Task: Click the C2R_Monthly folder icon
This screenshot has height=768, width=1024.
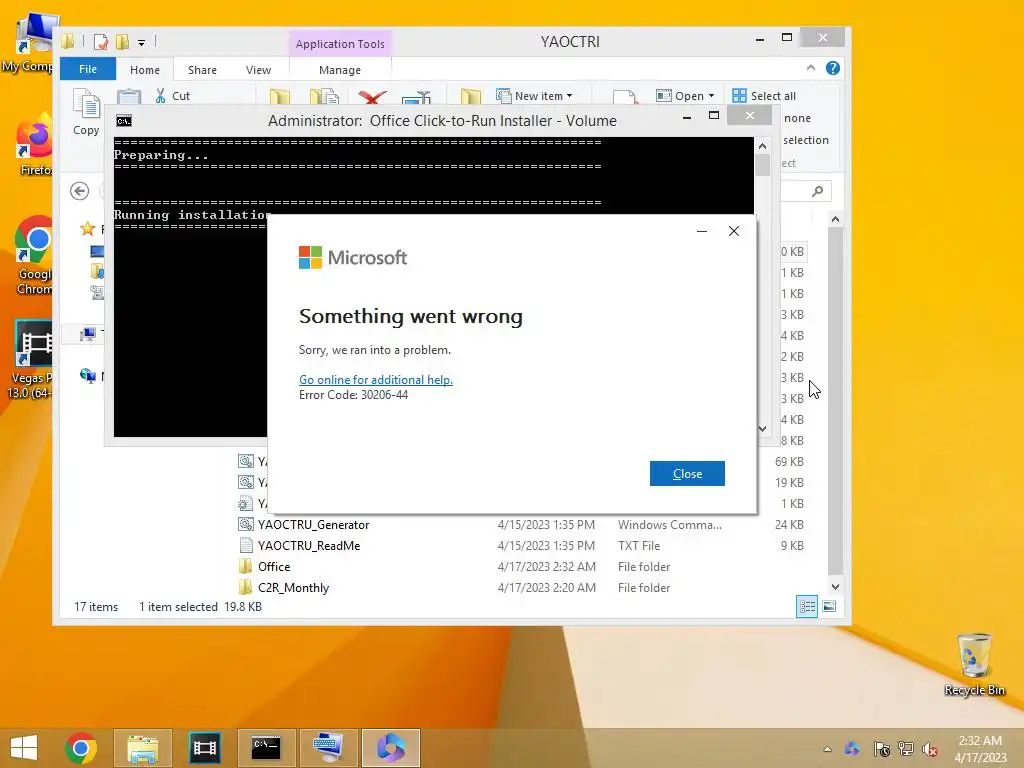Action: point(246,587)
